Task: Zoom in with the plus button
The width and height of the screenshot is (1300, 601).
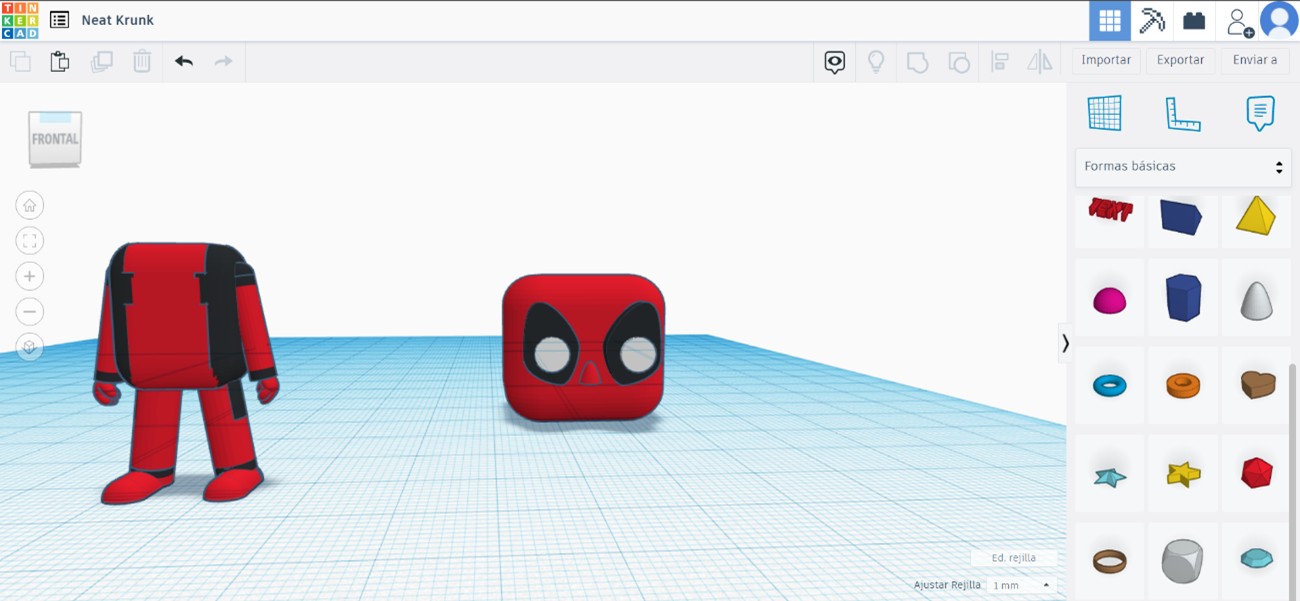Action: 30,276
